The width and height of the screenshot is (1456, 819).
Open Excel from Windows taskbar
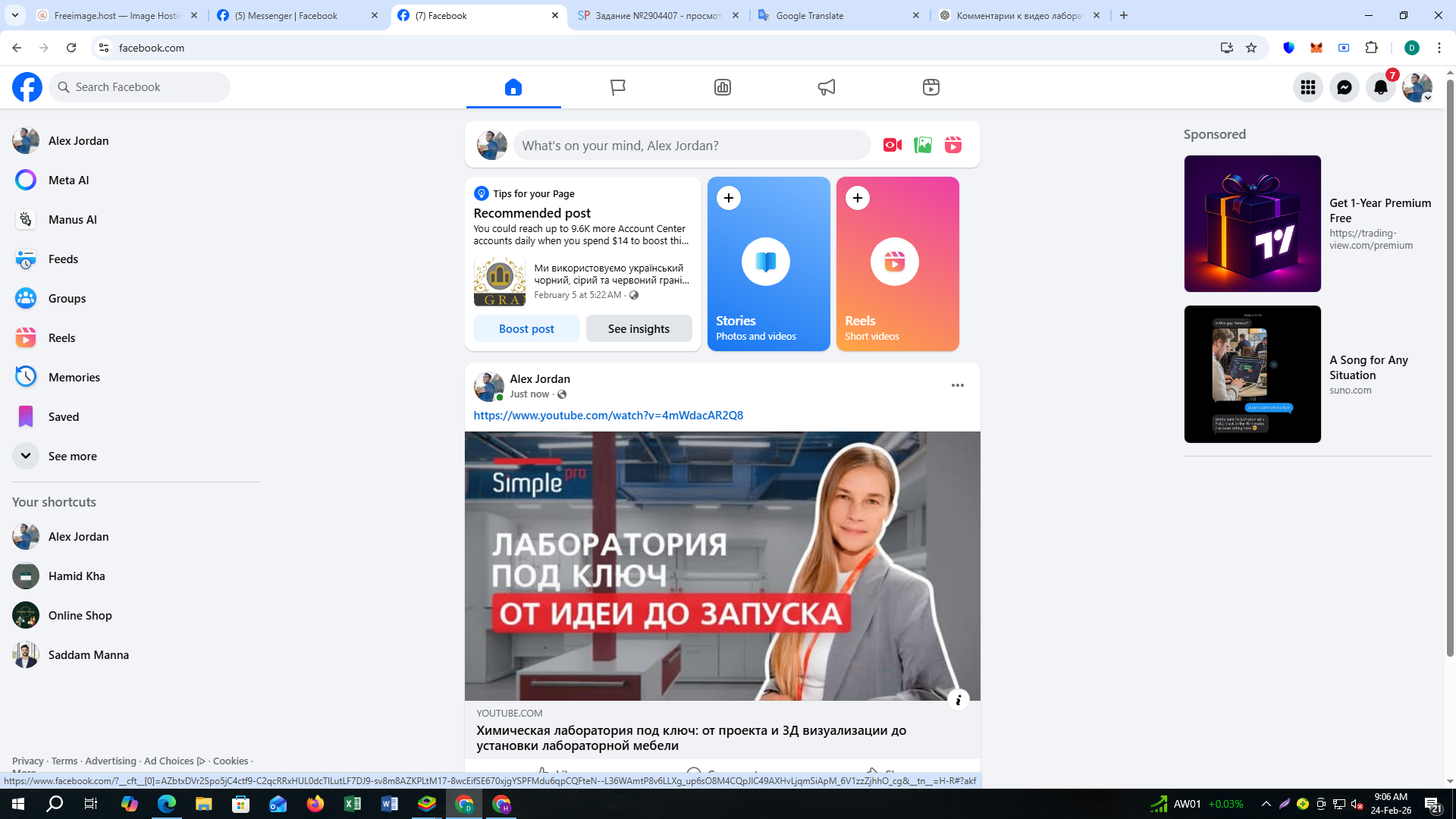[353, 804]
